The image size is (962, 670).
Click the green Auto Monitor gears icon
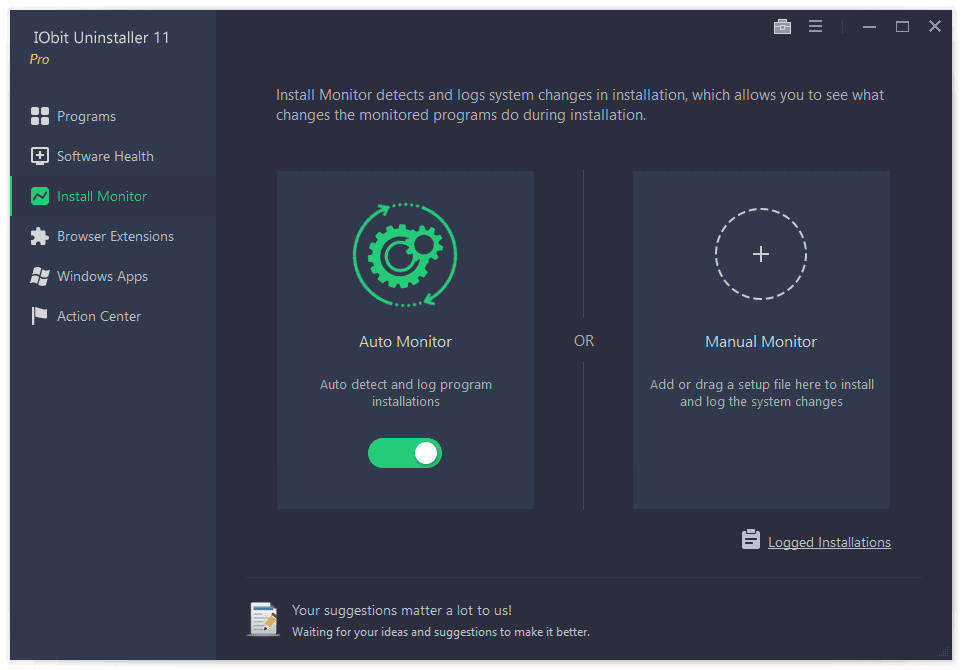coord(405,254)
